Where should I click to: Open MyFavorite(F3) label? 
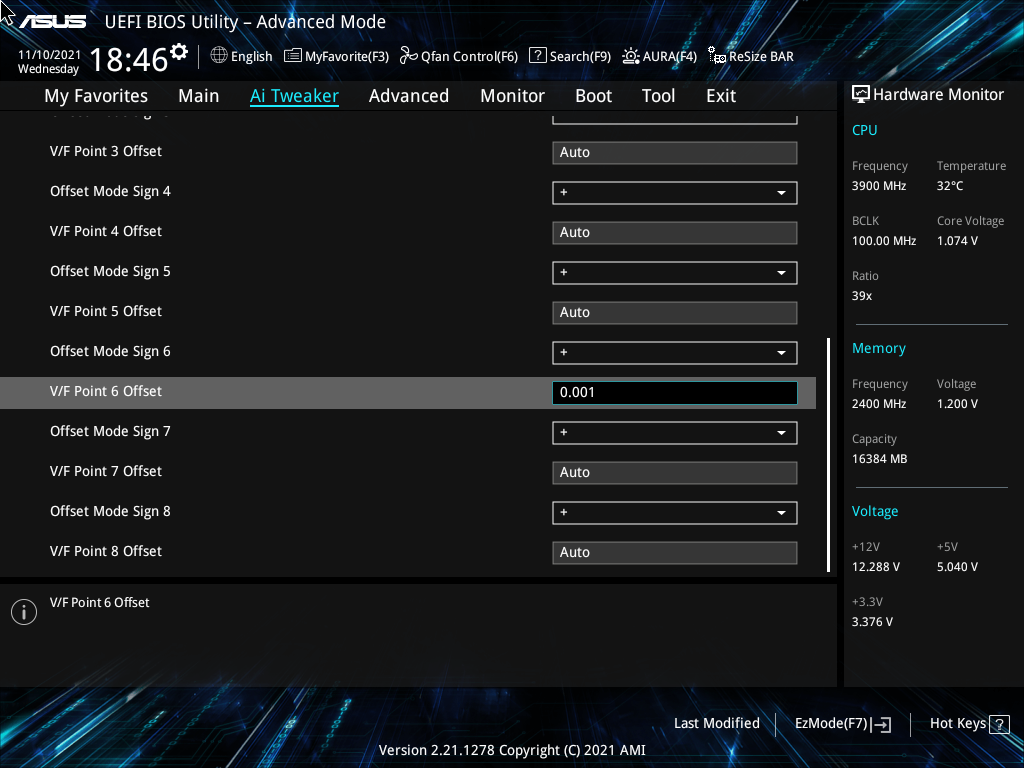347,57
